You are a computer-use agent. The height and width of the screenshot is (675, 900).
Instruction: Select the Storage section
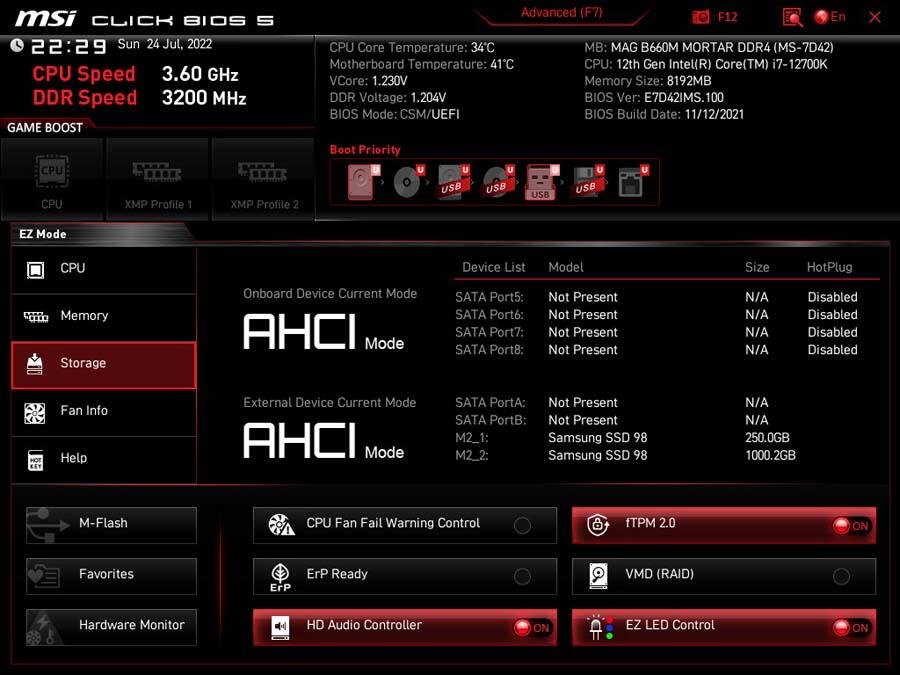click(104, 364)
